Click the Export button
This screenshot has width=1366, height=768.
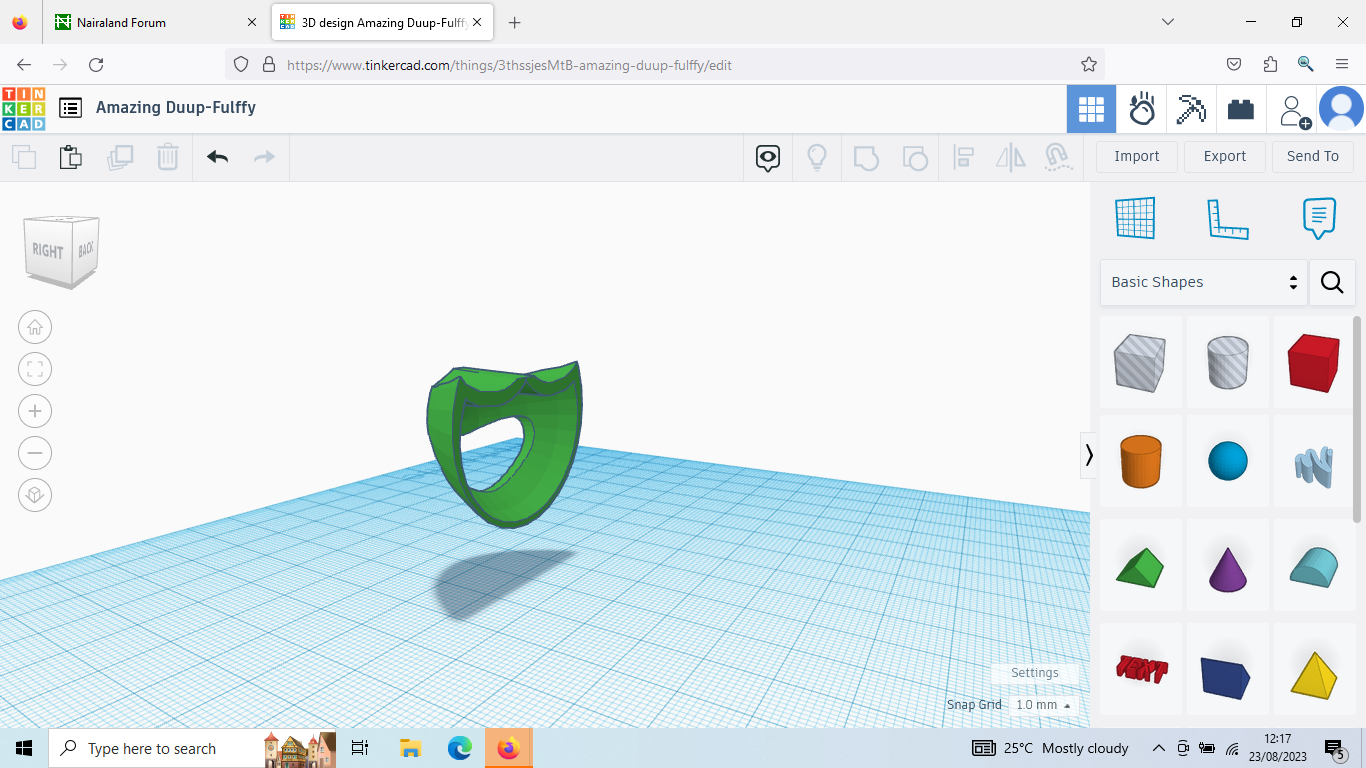(1224, 156)
